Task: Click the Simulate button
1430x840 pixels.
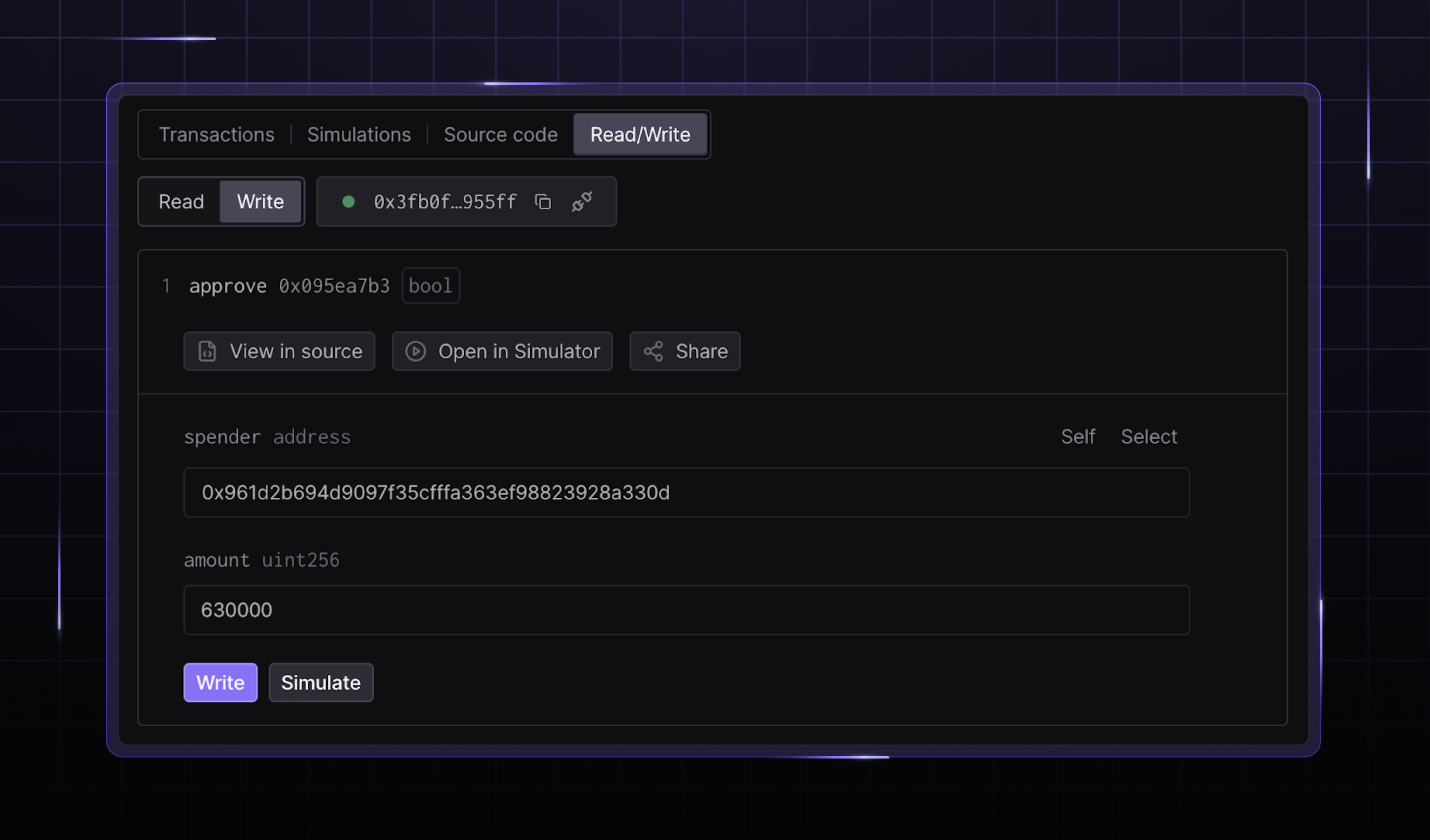Action: pyautogui.click(x=321, y=683)
